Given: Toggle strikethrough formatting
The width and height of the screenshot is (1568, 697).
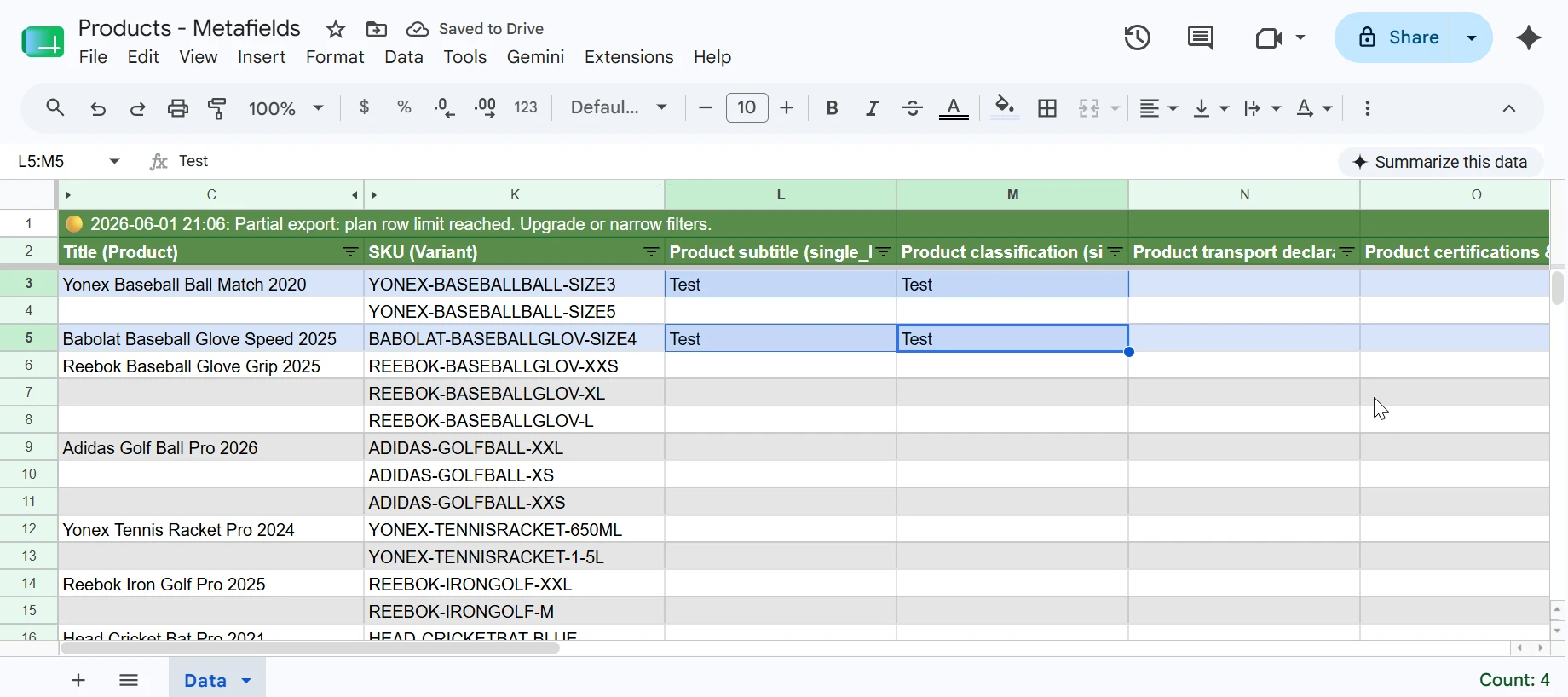Looking at the screenshot, I should pyautogui.click(x=912, y=108).
